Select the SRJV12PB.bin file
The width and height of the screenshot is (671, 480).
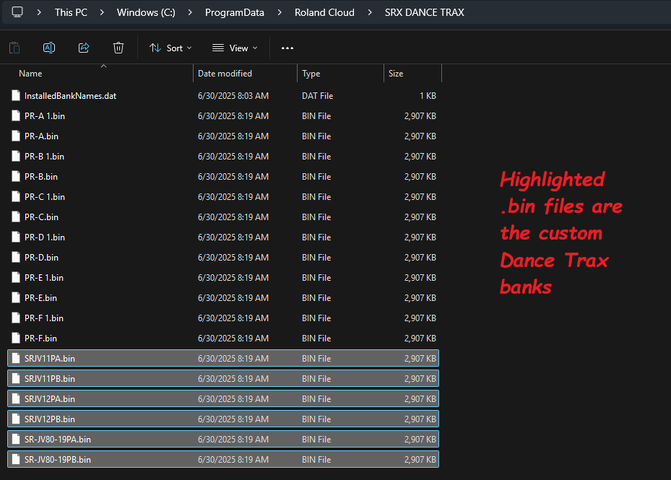(223, 419)
